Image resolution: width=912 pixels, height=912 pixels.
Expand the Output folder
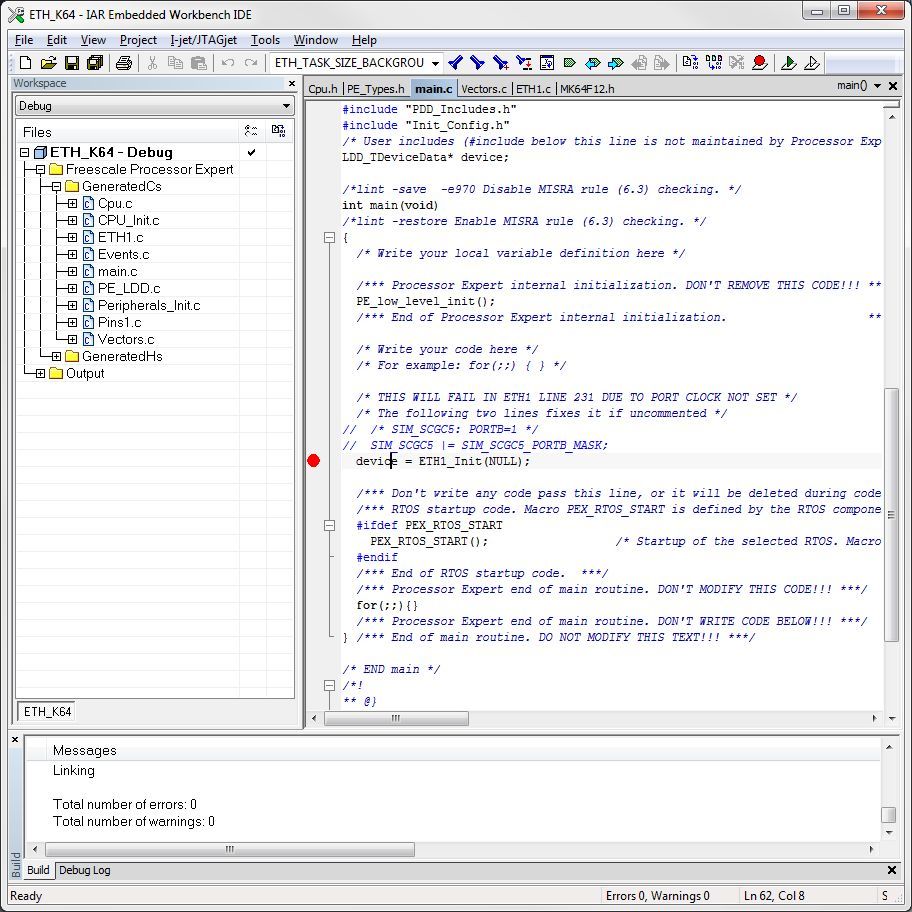coord(40,373)
